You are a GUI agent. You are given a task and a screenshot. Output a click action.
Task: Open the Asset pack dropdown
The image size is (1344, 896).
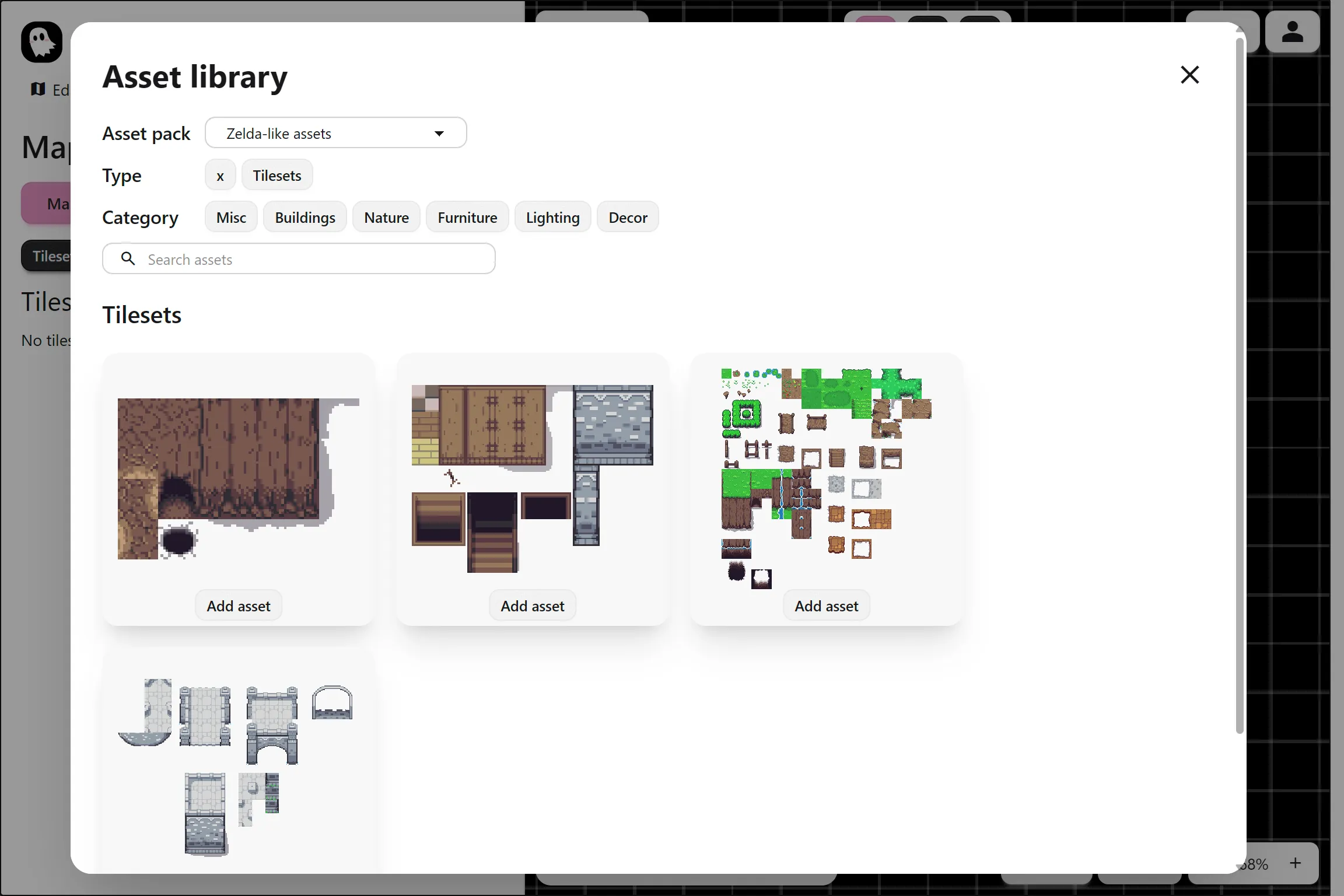[x=335, y=133]
